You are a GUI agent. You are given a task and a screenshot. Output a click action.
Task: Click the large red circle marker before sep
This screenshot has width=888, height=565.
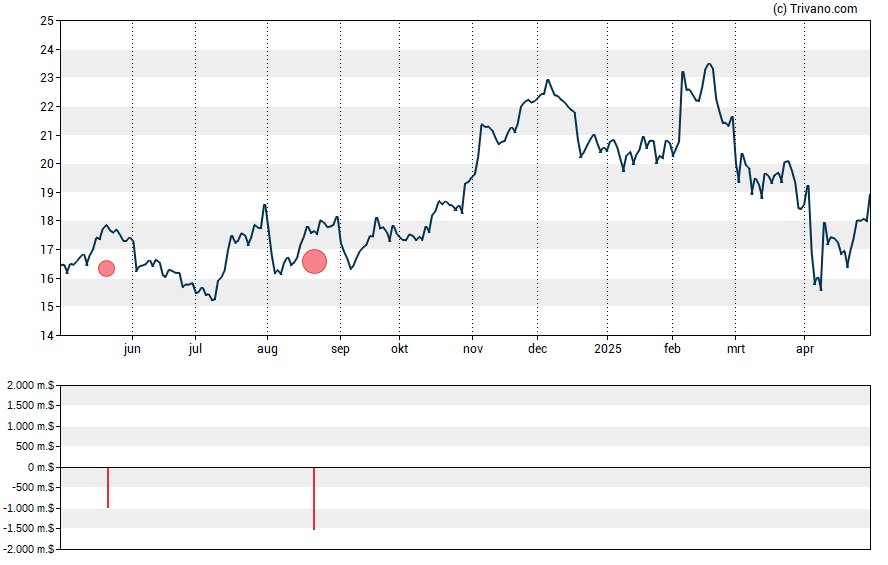tap(314, 262)
